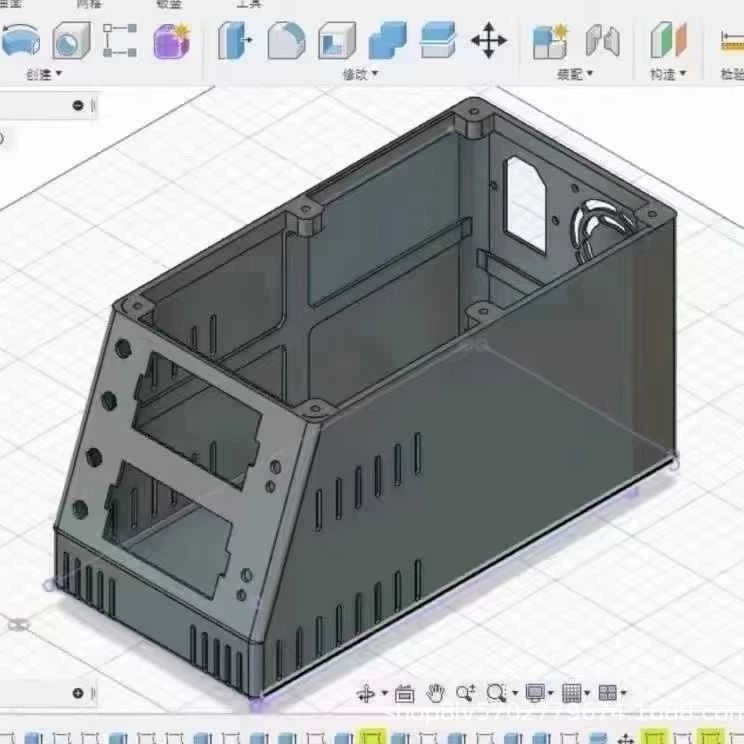Expand the 装配 dropdown menu
This screenshot has width=744, height=744.
[575, 74]
